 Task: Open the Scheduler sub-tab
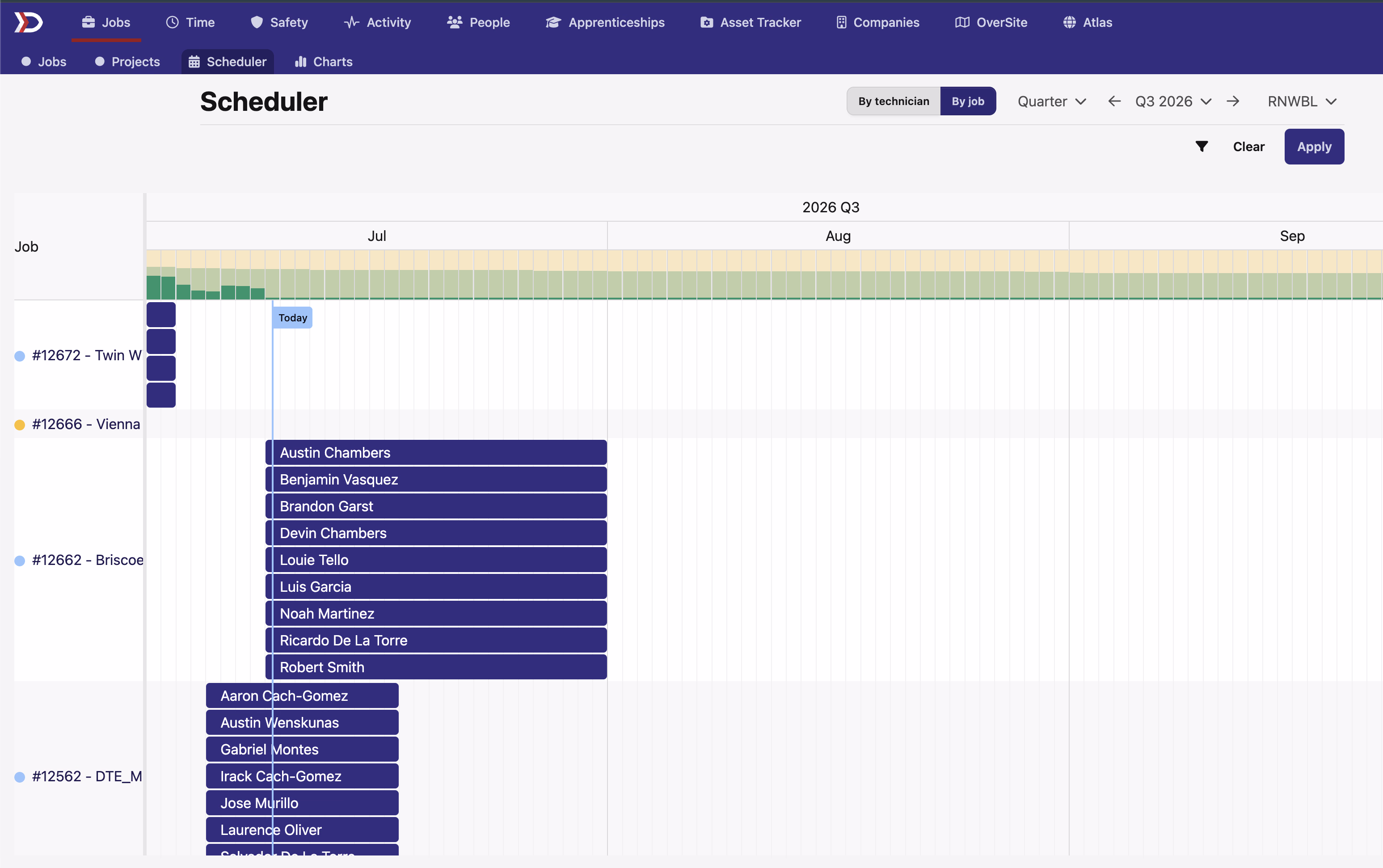[228, 61]
